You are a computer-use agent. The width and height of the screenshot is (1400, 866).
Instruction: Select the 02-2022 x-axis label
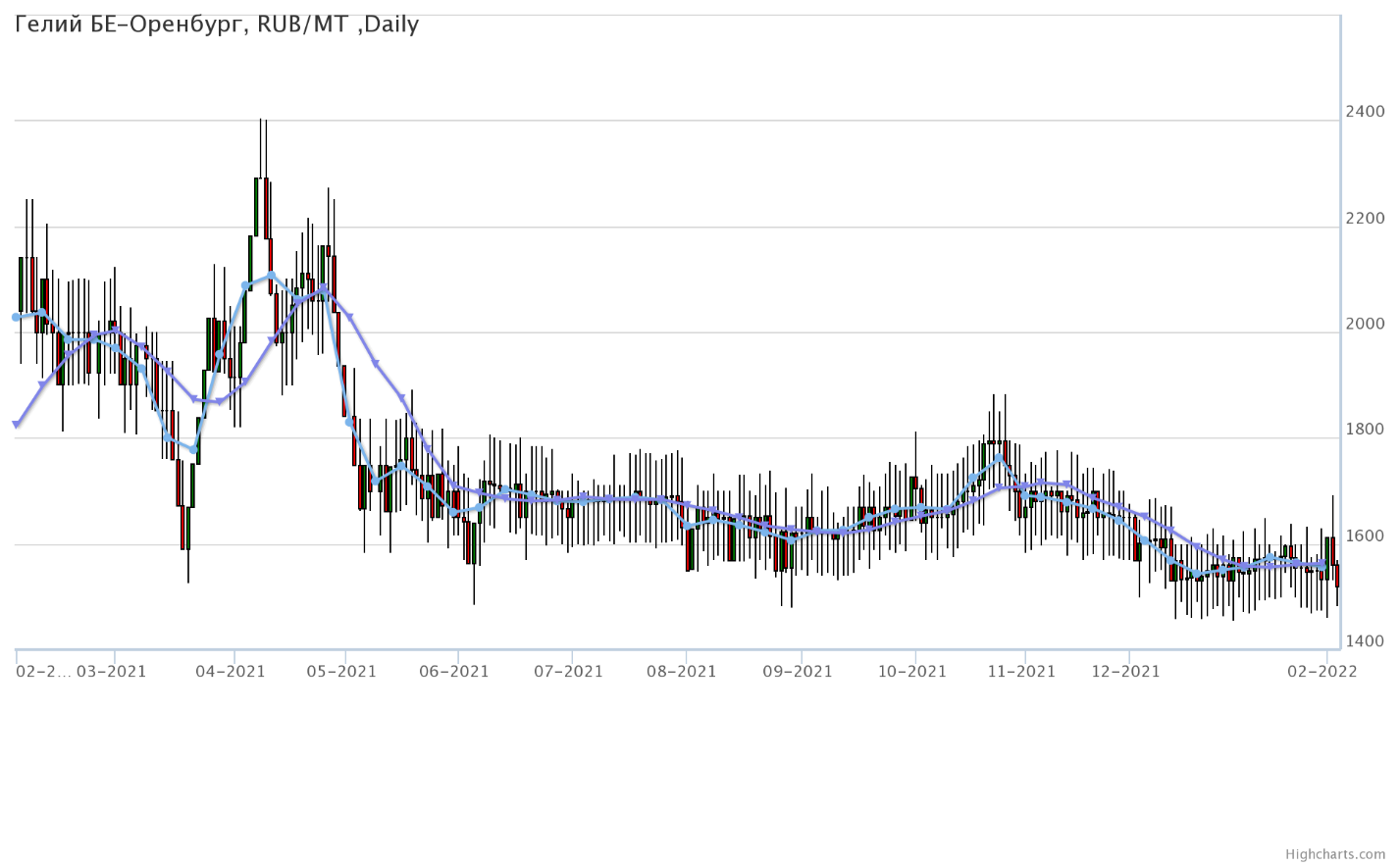1322,671
